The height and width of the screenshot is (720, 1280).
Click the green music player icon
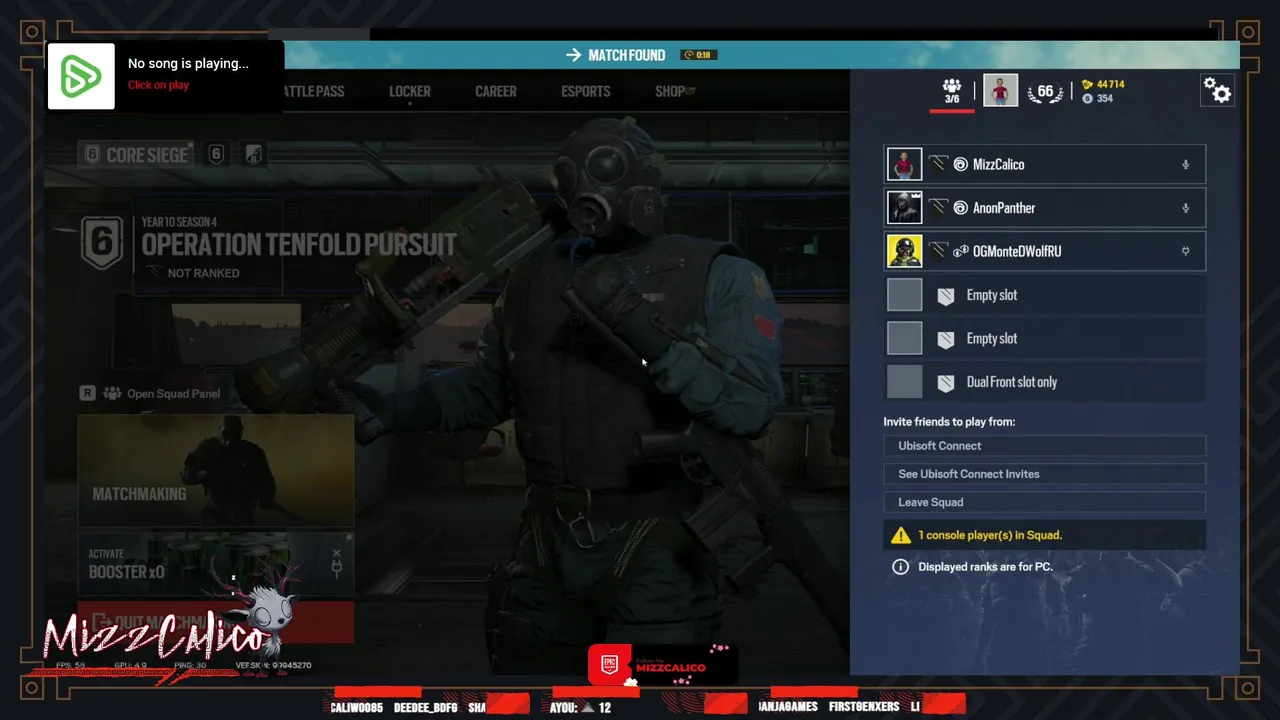coord(81,76)
